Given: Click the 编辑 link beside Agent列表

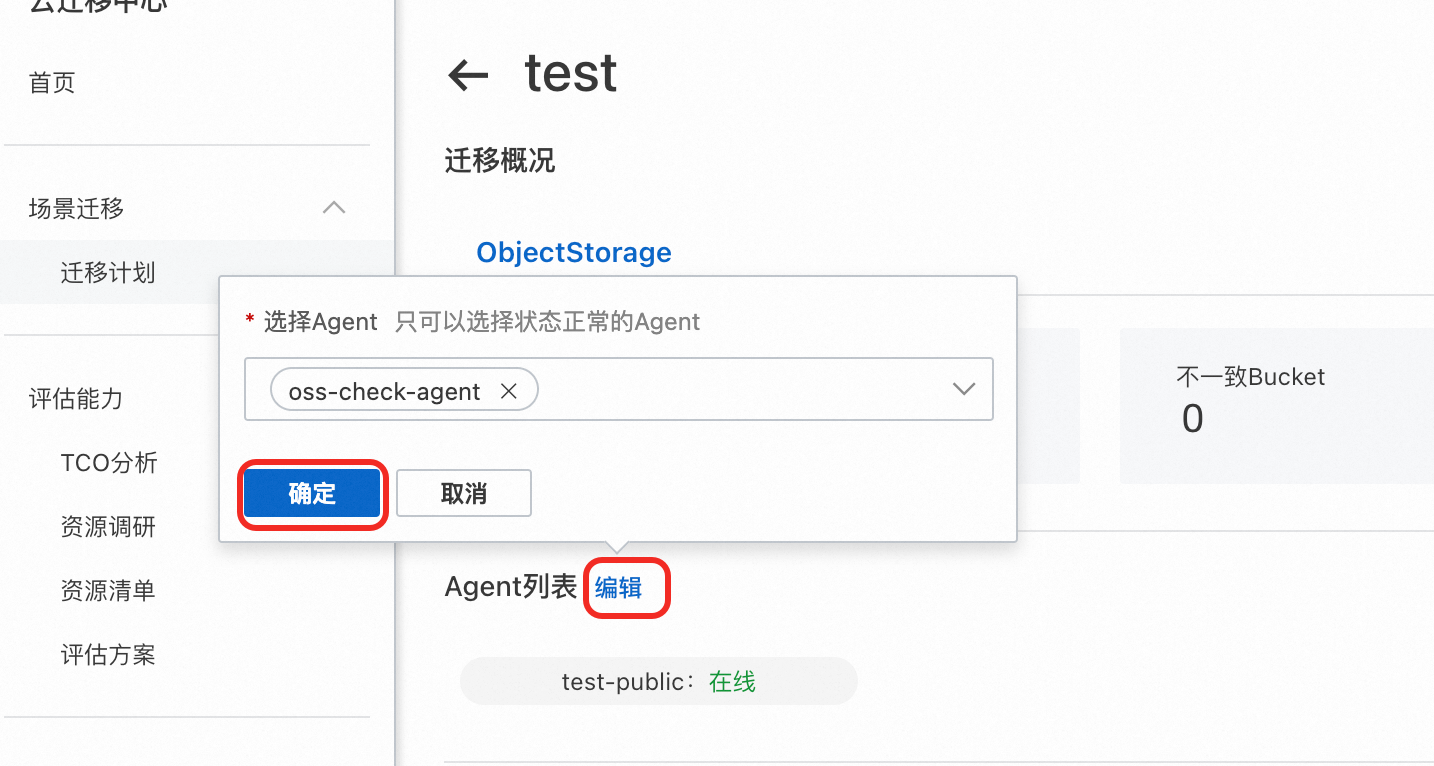Looking at the screenshot, I should click(x=619, y=588).
